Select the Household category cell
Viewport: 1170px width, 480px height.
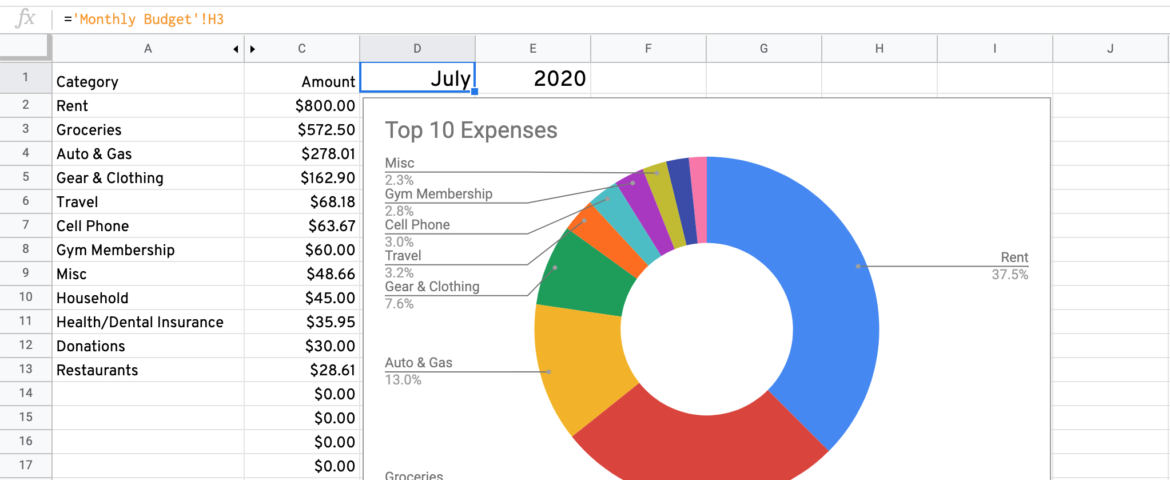148,298
